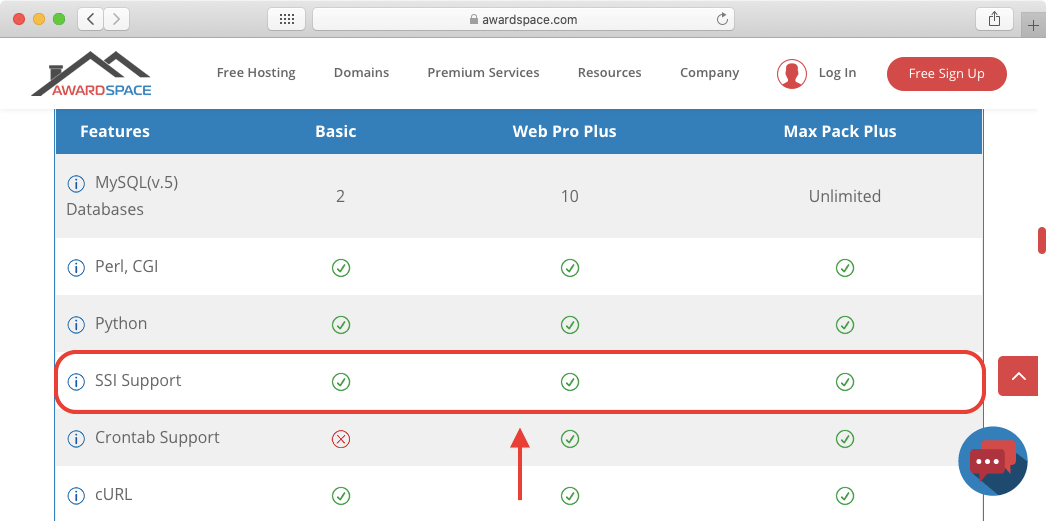Open the Domains nav item

361,73
